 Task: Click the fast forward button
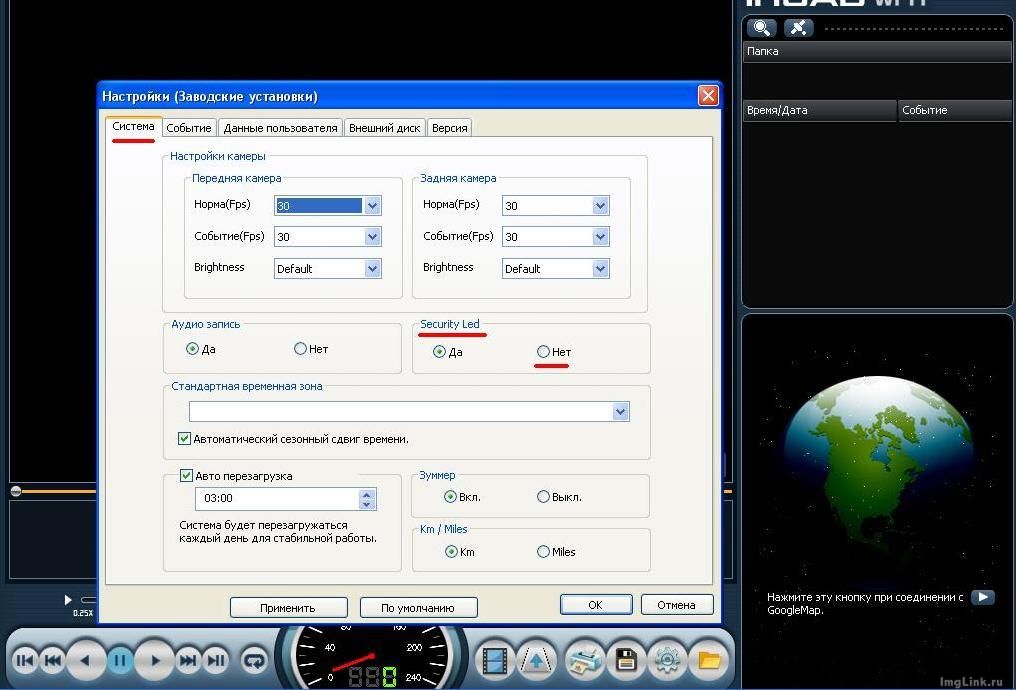click(188, 660)
